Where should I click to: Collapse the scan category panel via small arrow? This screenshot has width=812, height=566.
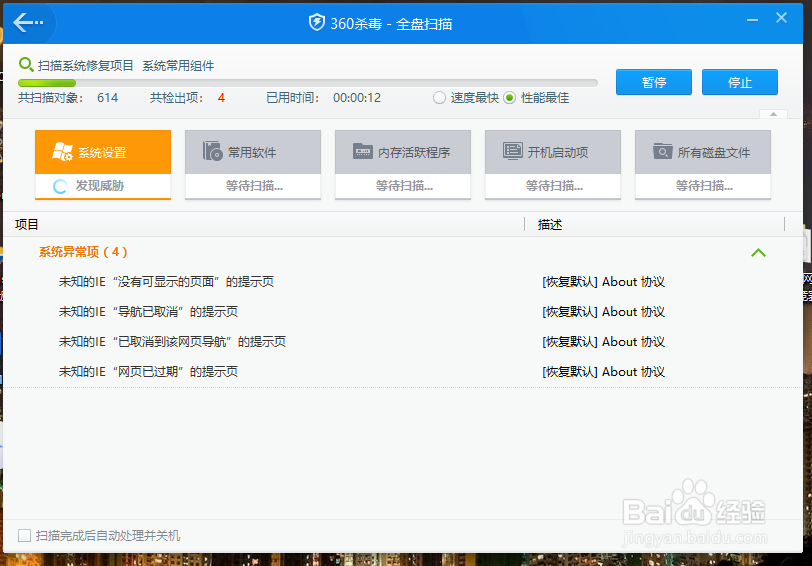(773, 114)
